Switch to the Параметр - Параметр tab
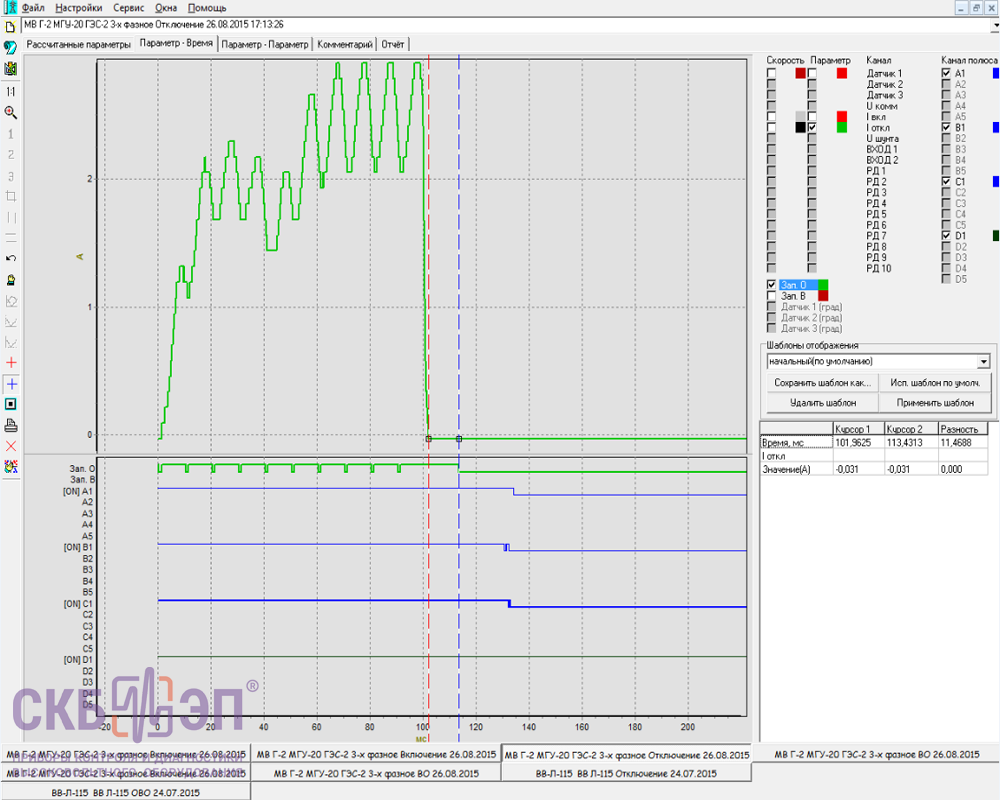This screenshot has height=800, width=1000. [x=265, y=45]
